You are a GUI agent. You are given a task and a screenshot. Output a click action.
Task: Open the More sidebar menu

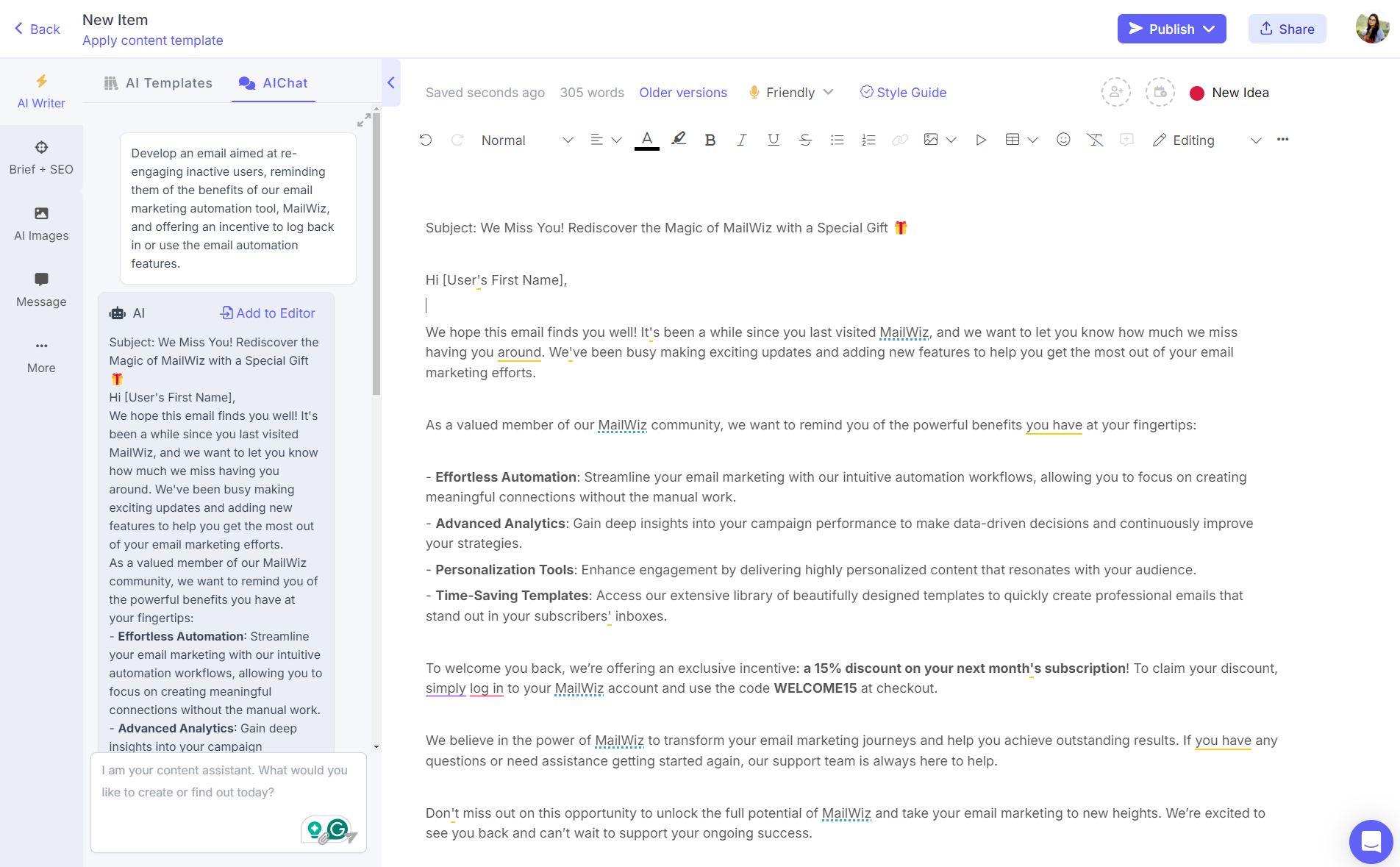click(x=41, y=357)
